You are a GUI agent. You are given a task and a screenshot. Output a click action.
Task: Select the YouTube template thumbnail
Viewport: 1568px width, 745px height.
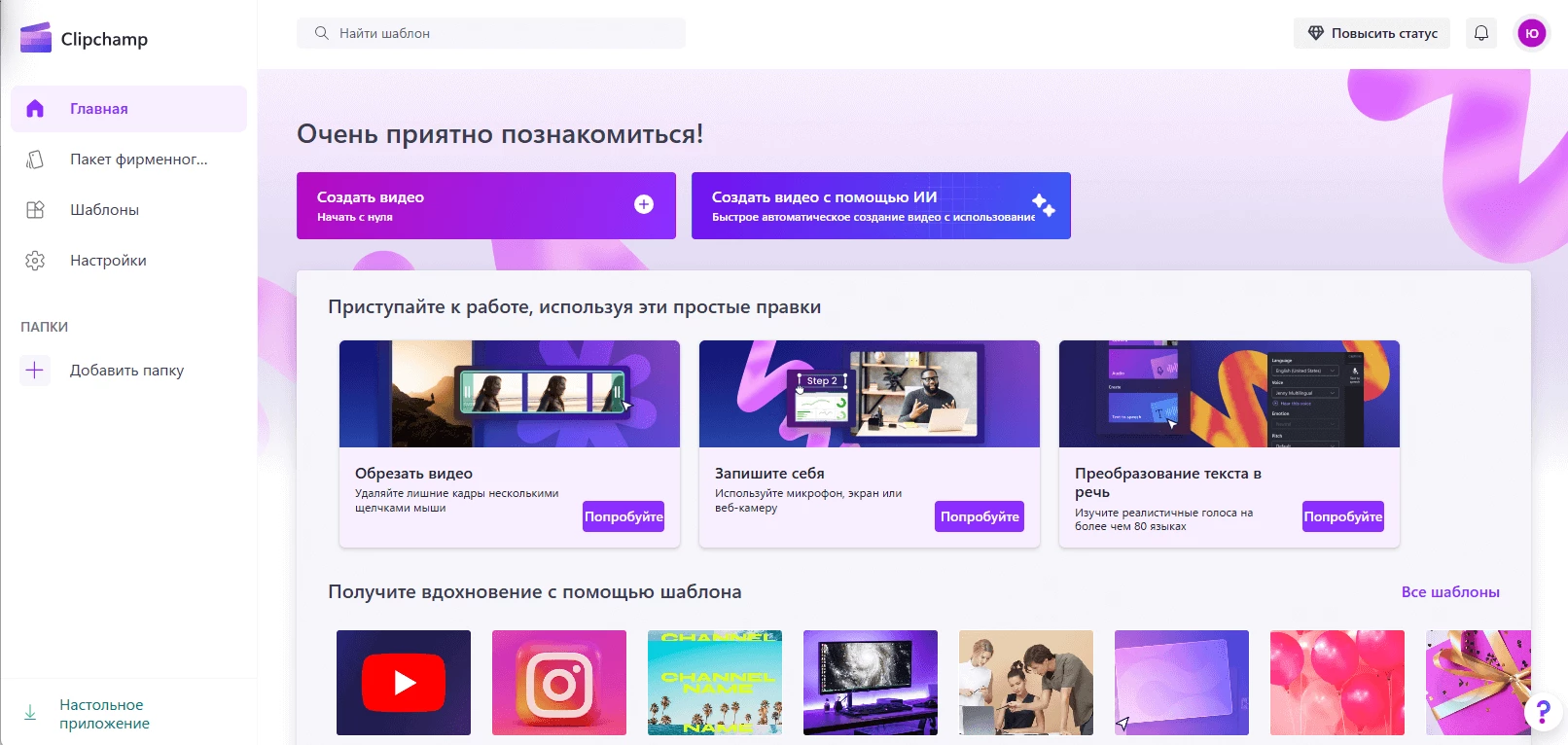pyautogui.click(x=404, y=683)
